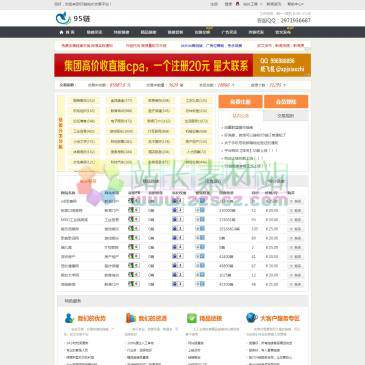Click the 95链 bird logo
This screenshot has width=365, height=365.
tap(63, 18)
